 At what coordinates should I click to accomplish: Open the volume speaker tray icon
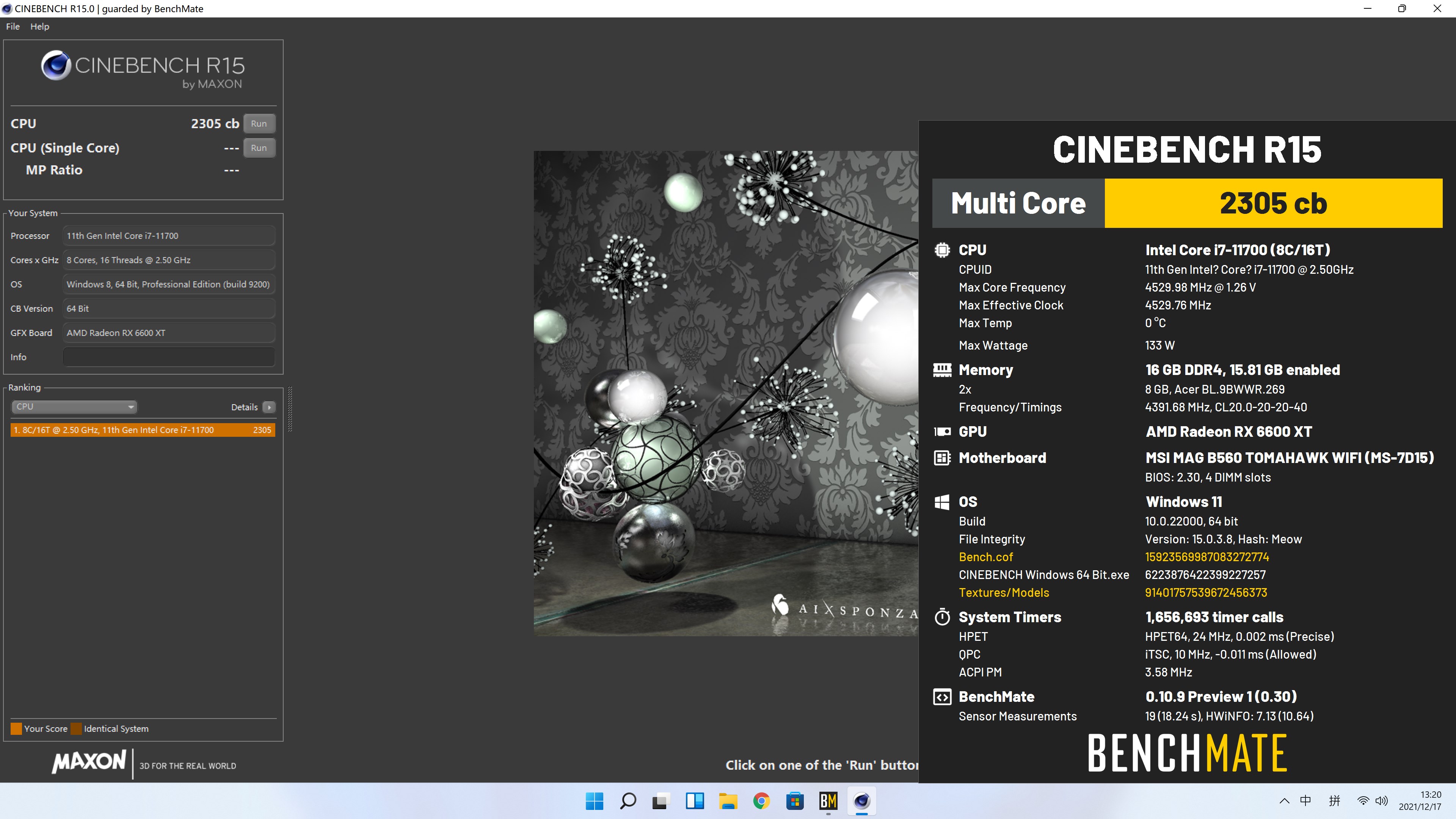[x=1381, y=801]
